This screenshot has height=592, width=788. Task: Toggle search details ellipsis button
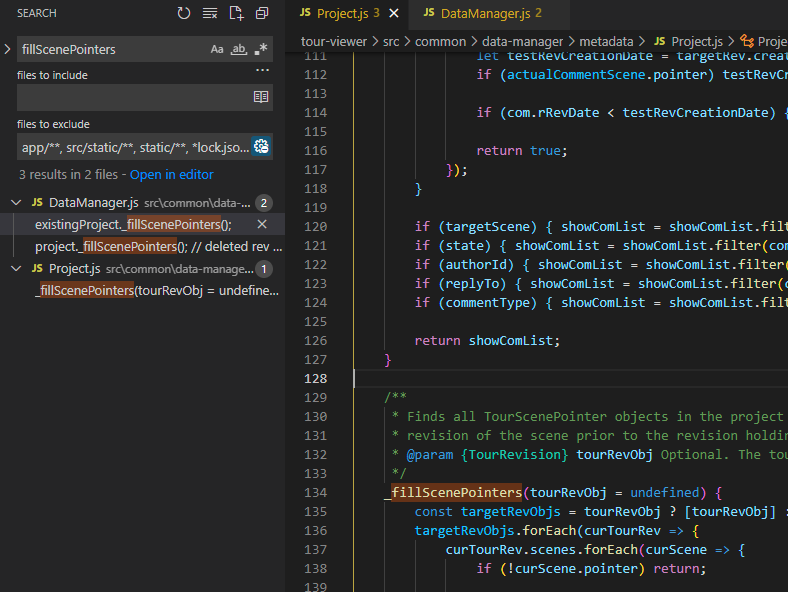coord(262,70)
